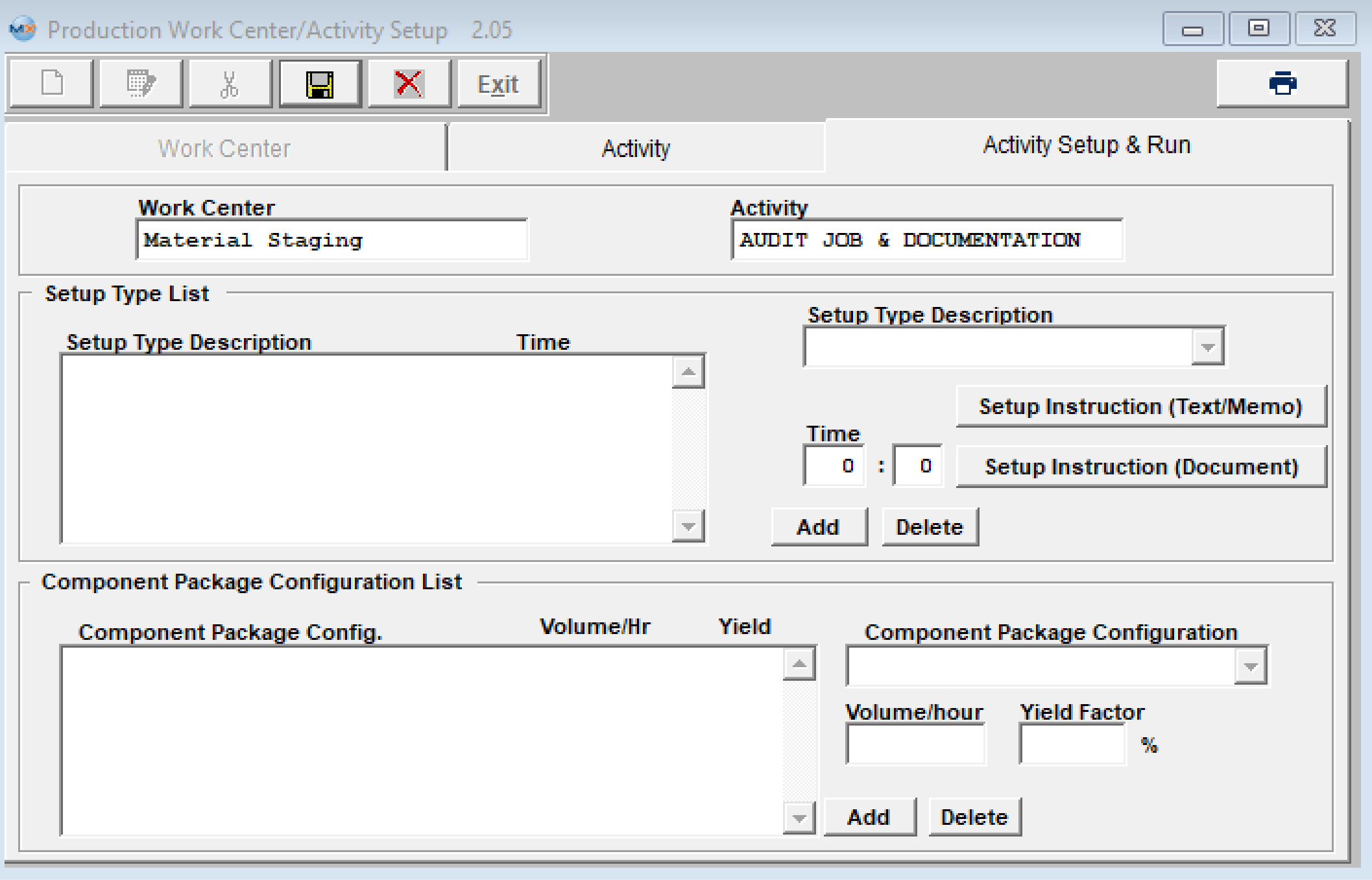This screenshot has height=880, width=1372.
Task: Delete the component package configuration entry
Action: click(974, 817)
